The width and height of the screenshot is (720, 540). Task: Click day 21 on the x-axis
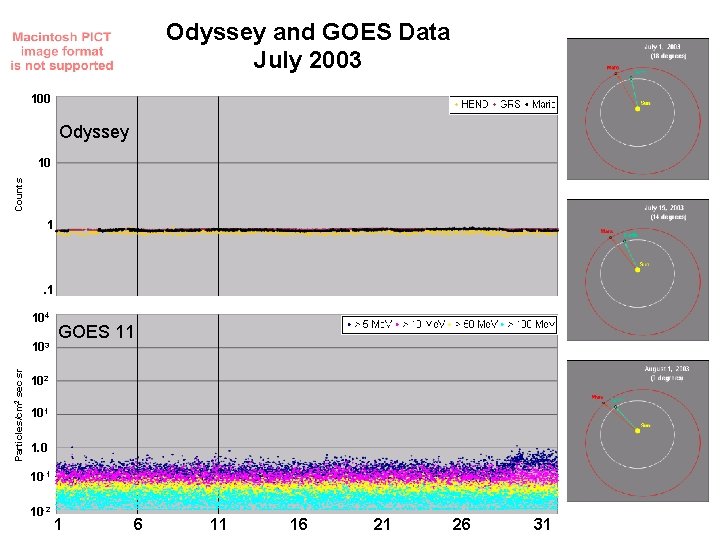point(381,524)
